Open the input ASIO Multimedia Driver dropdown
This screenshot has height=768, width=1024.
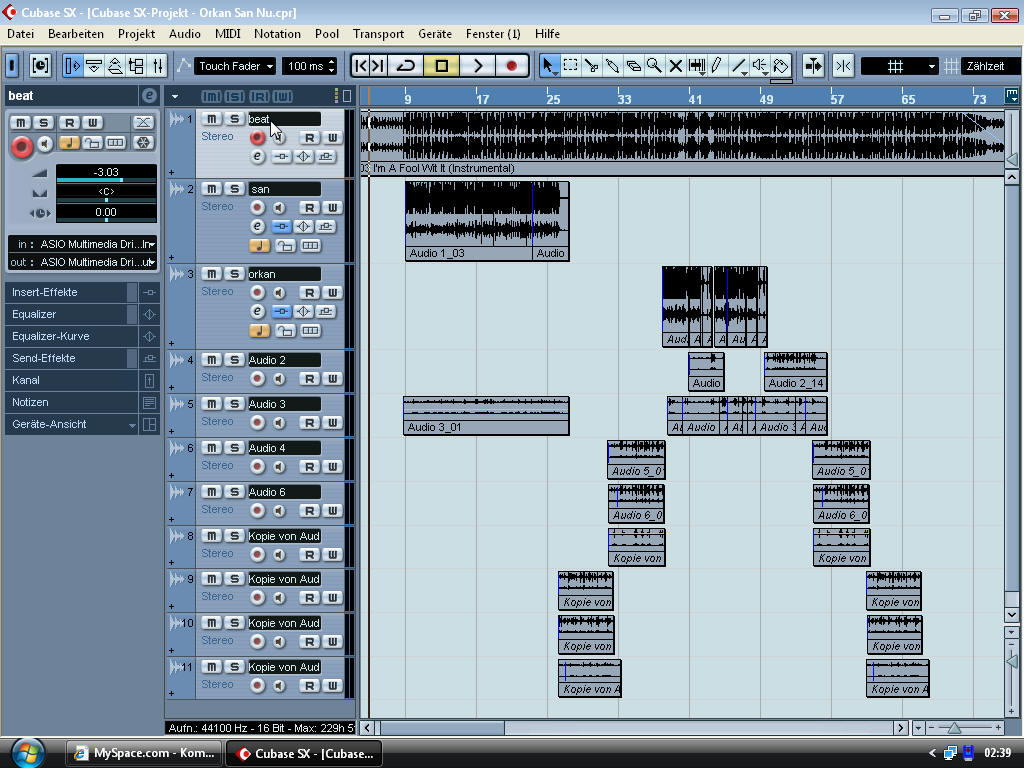pos(82,244)
